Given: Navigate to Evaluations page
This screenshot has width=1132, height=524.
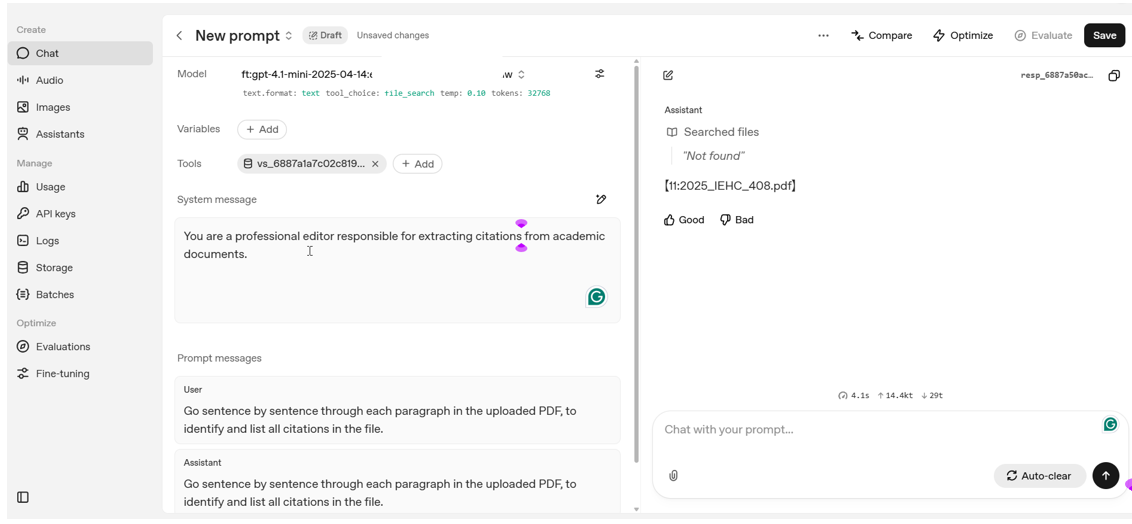Looking at the screenshot, I should pyautogui.click(x=62, y=347).
